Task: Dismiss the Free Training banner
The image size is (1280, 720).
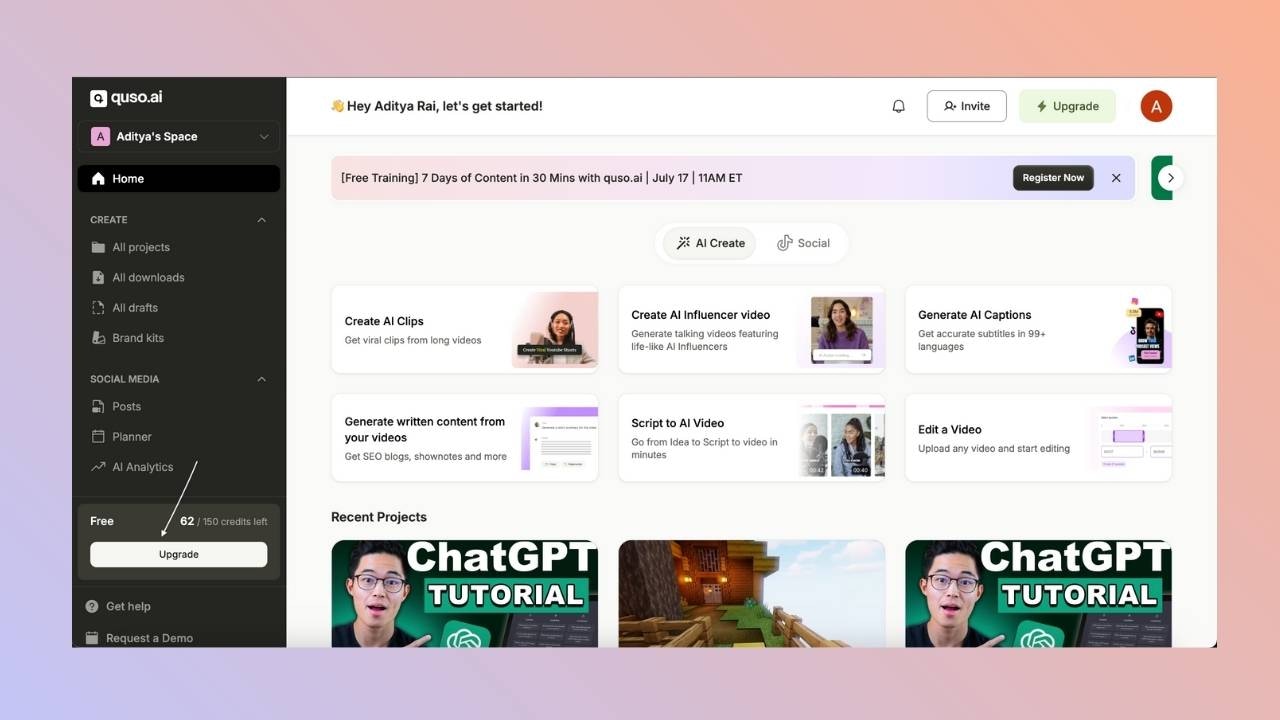Action: pyautogui.click(x=1116, y=178)
